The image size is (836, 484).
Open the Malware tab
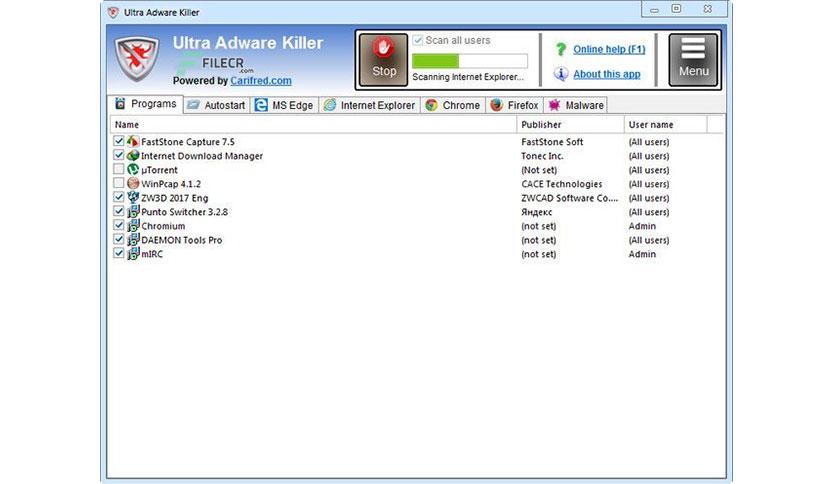click(575, 105)
